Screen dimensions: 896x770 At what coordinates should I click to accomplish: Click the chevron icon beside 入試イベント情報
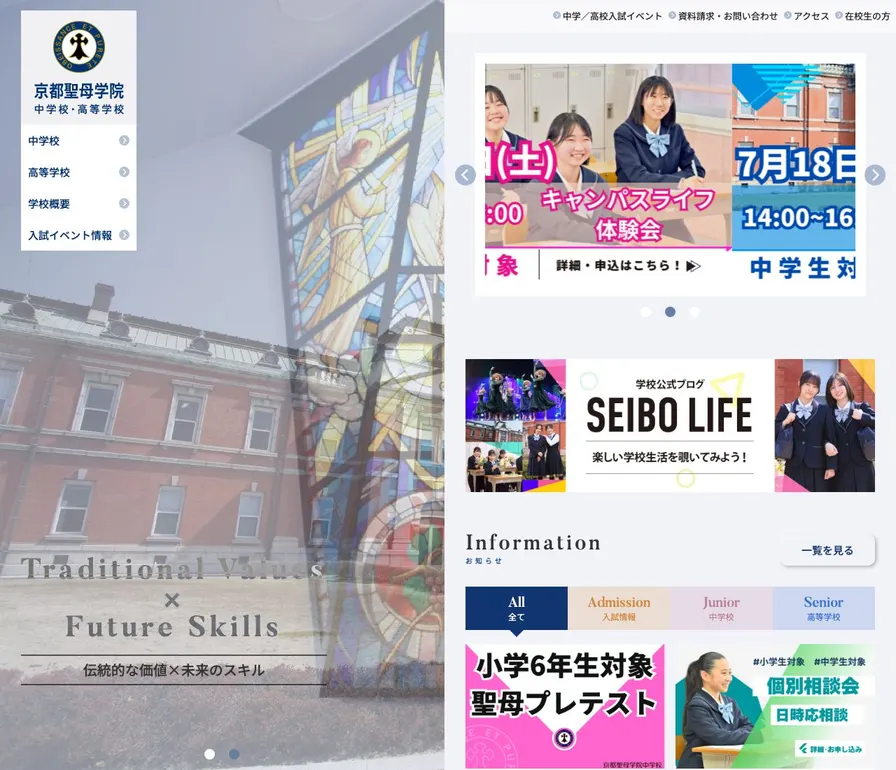(124, 235)
